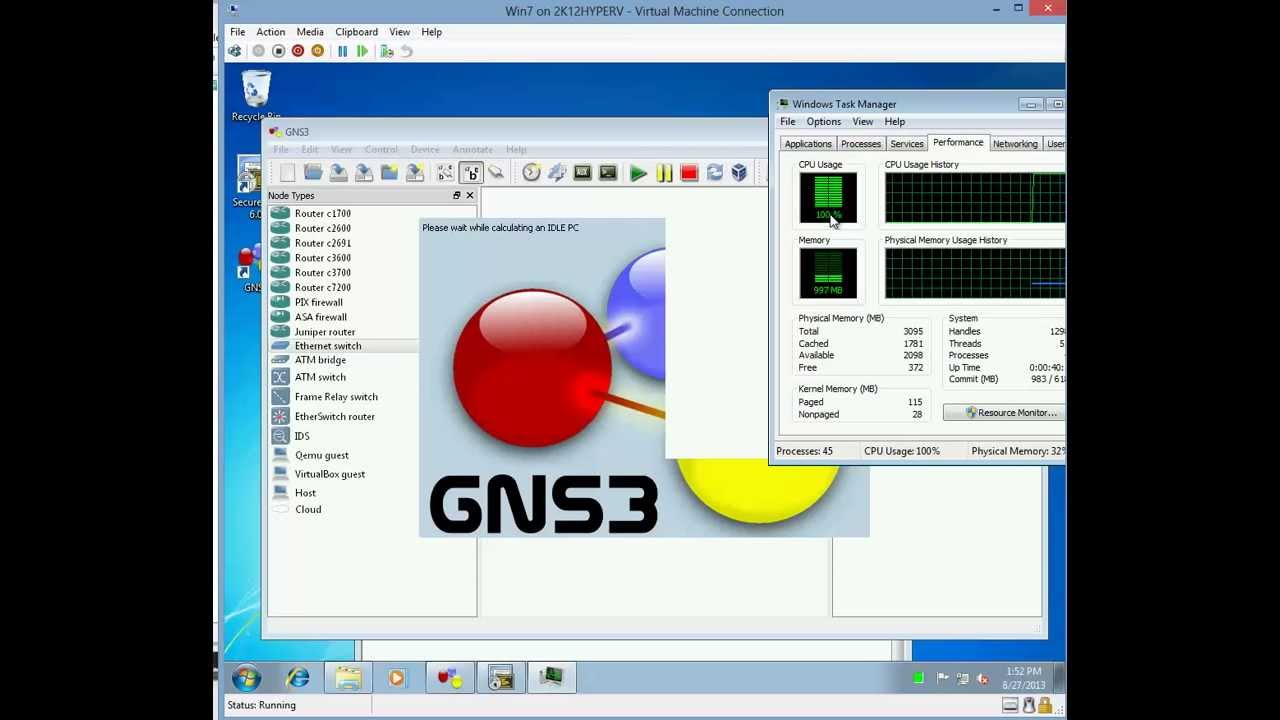
Task: Switch to Applications tab in Task Manager
Action: [x=808, y=144]
